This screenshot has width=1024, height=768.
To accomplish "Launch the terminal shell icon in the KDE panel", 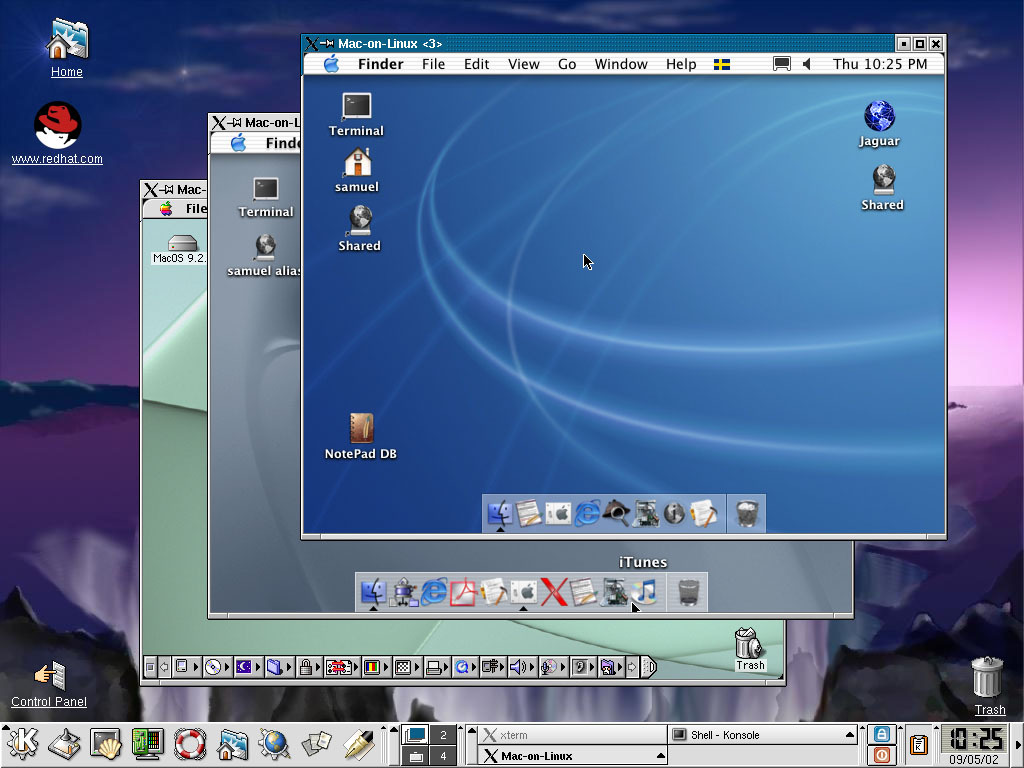I will click(106, 744).
